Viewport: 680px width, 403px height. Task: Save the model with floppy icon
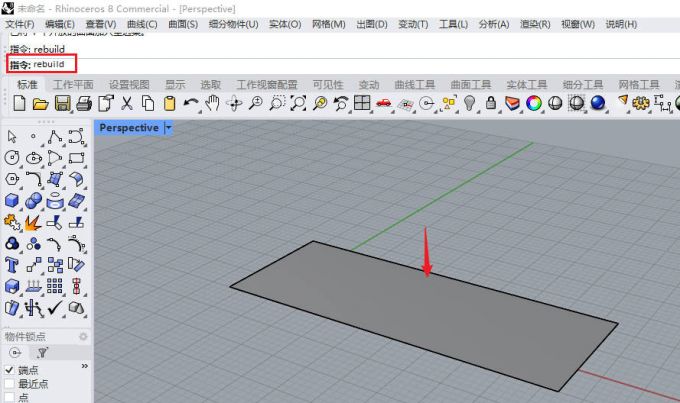(x=62, y=104)
